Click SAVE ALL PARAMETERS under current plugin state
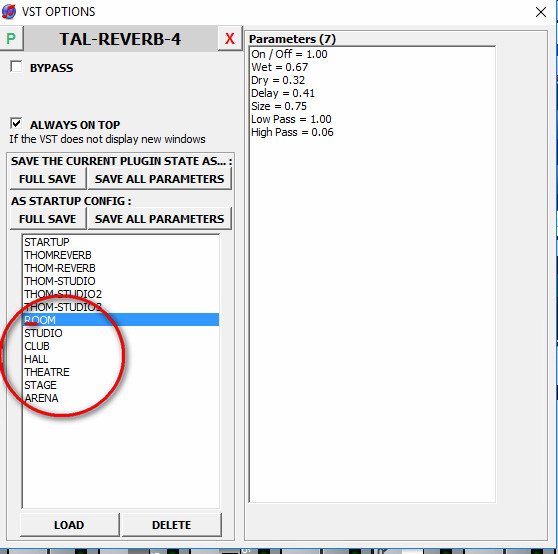The width and height of the screenshot is (558, 554). pyautogui.click(x=159, y=179)
